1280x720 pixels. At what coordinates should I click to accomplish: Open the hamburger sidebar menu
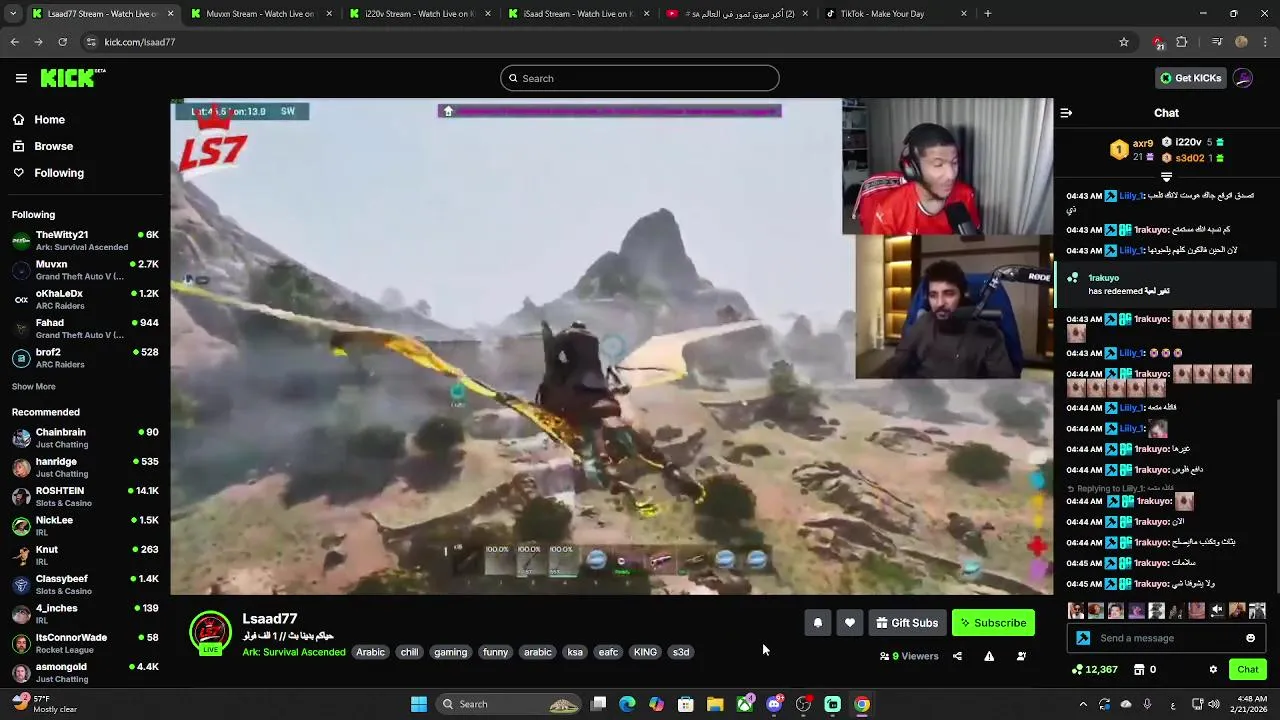pyautogui.click(x=21, y=78)
